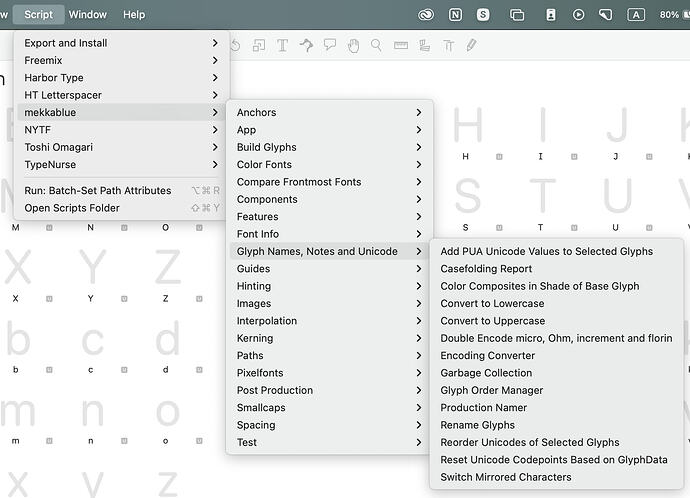
Task: Click the small icon beside the Z label
Action: point(199,299)
